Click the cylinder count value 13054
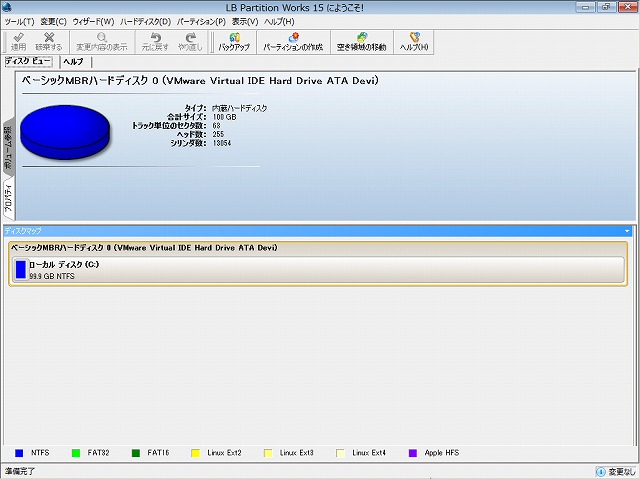 coord(222,143)
